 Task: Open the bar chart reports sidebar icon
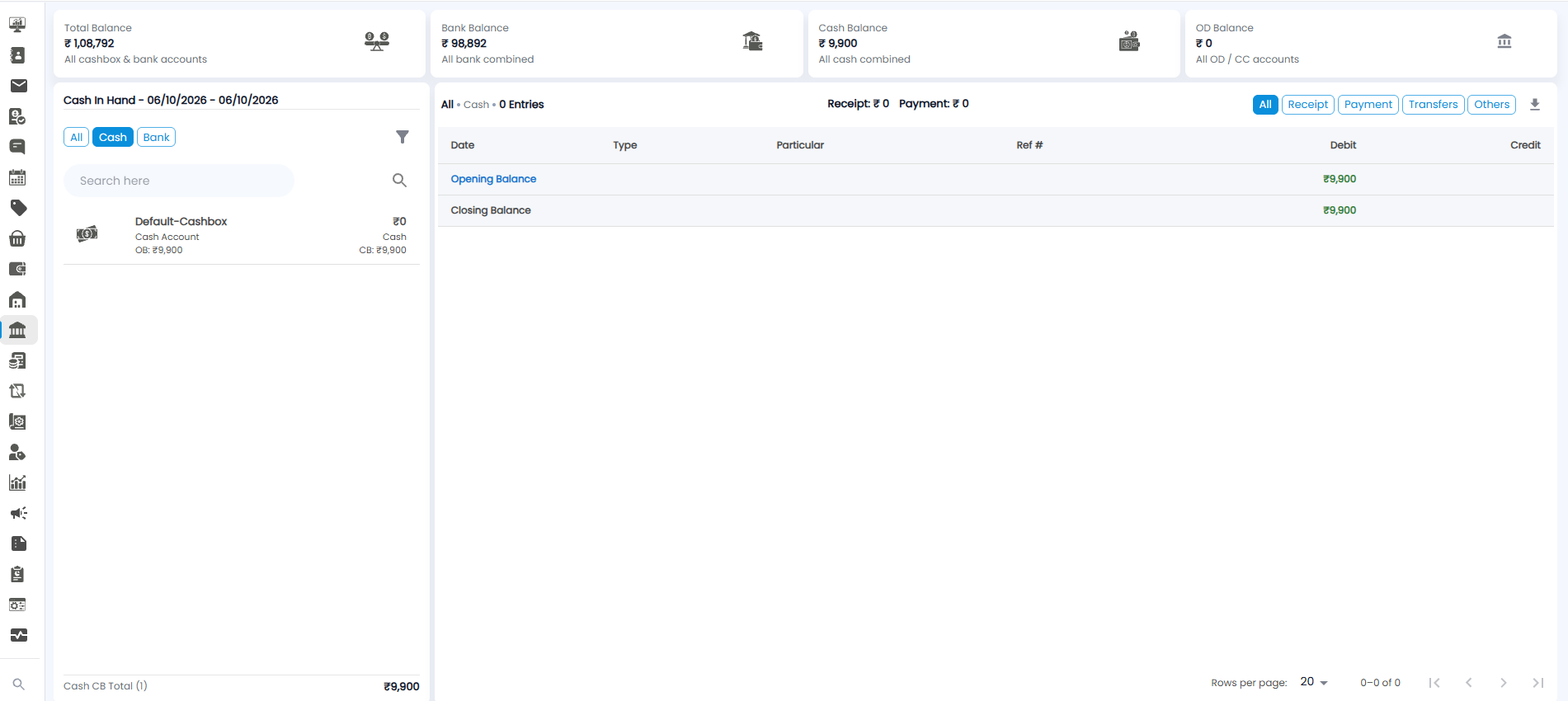coord(17,482)
